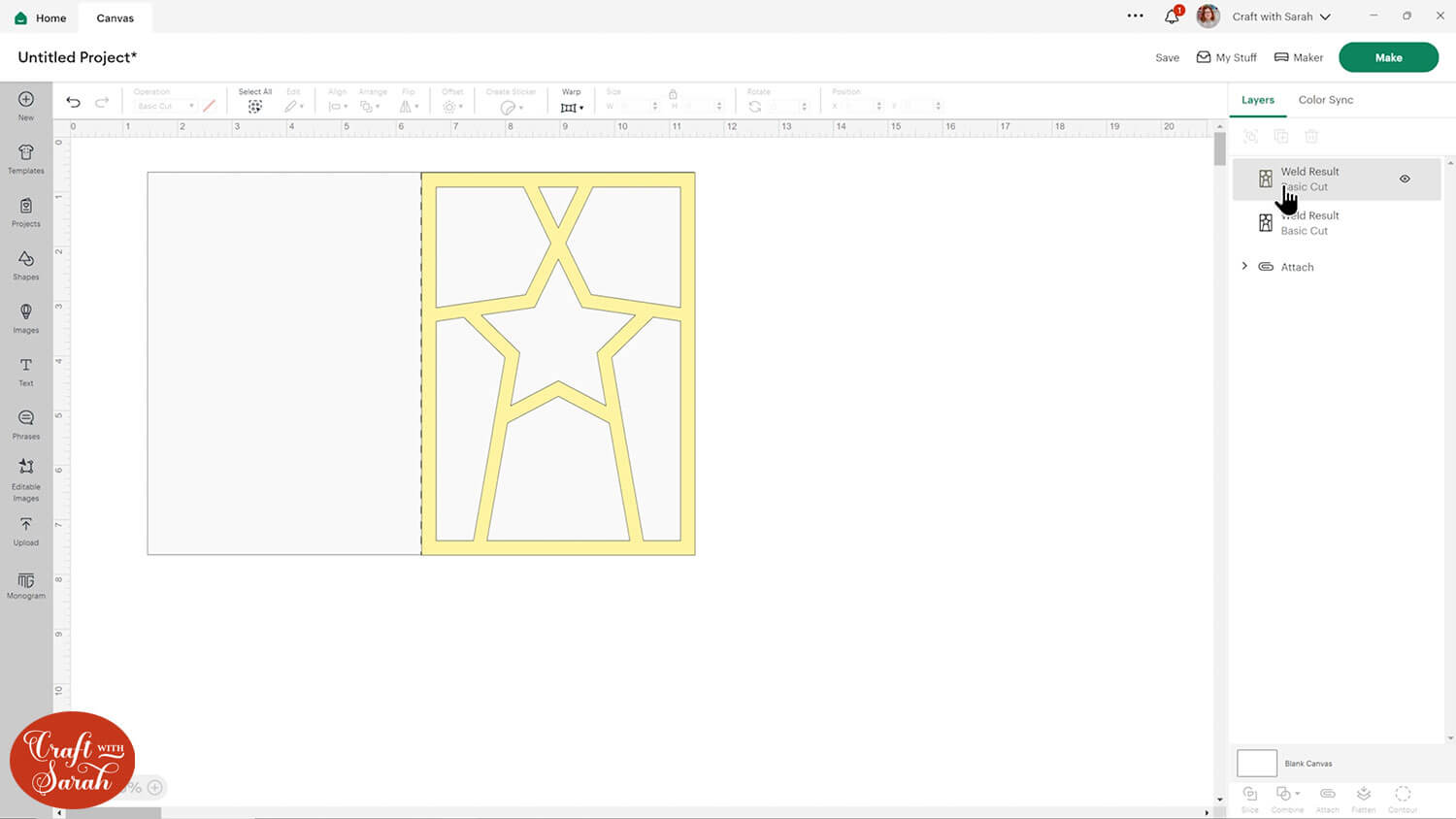
Task: Open the Images library
Action: point(26,317)
